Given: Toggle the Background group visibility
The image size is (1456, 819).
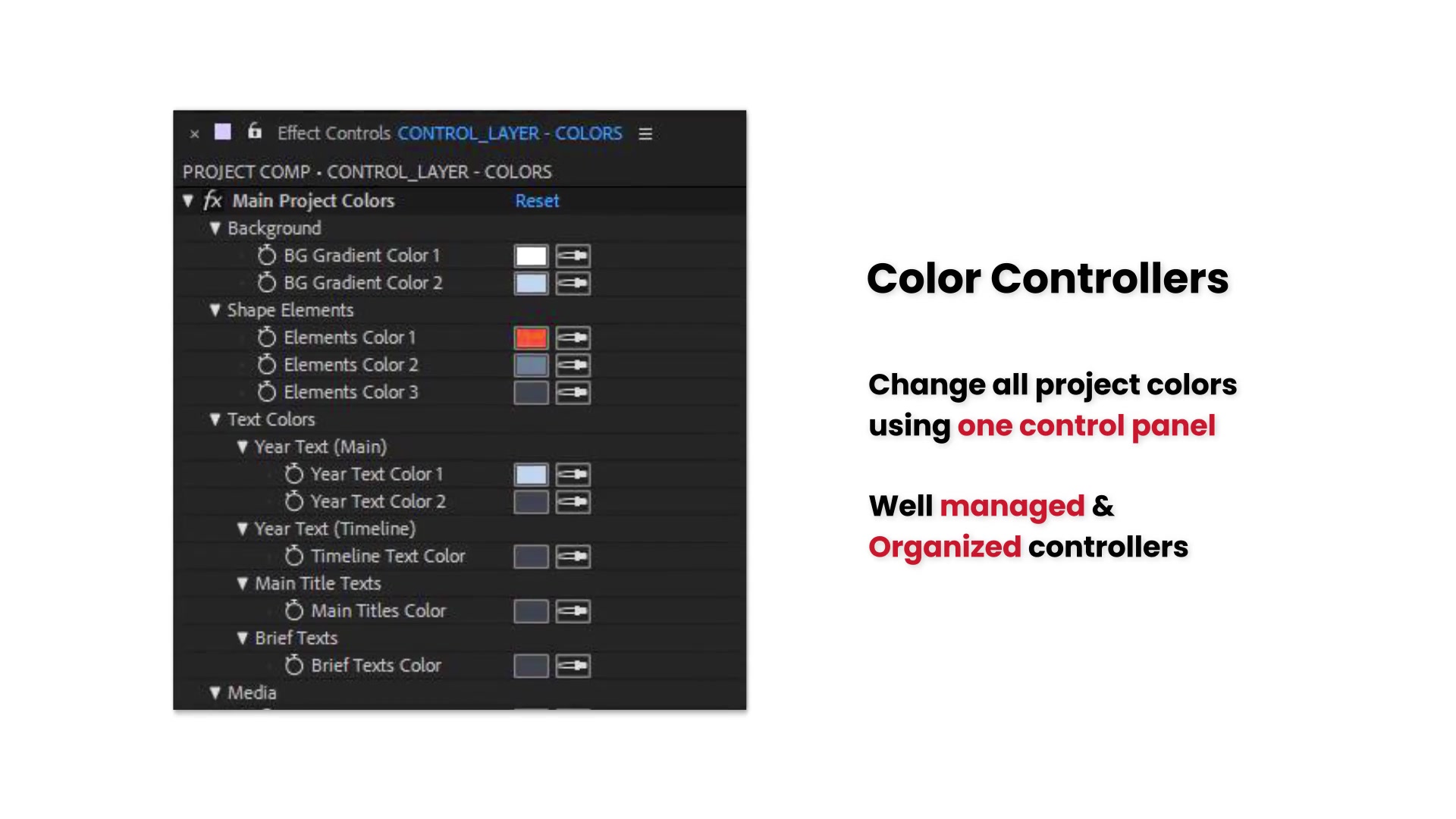Looking at the screenshot, I should pos(214,228).
